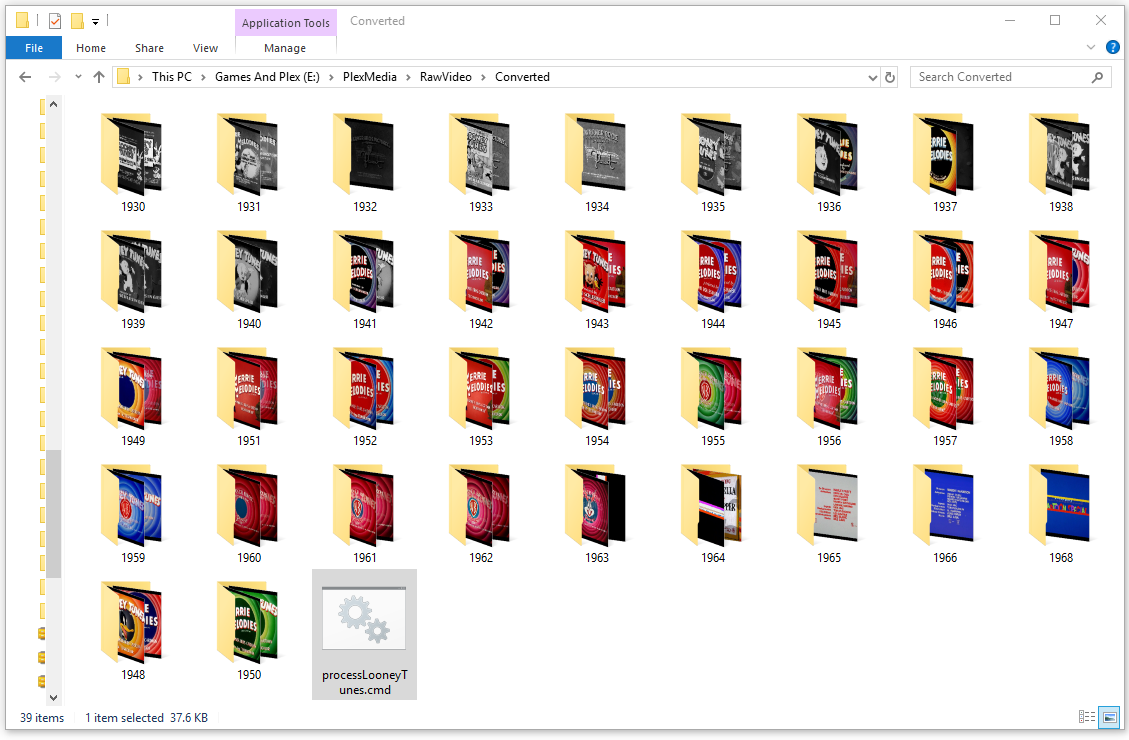Open Customize Quick Access Toolbar dropdown
Screen dimensions: 1129x740
pyautogui.click(x=95, y=21)
